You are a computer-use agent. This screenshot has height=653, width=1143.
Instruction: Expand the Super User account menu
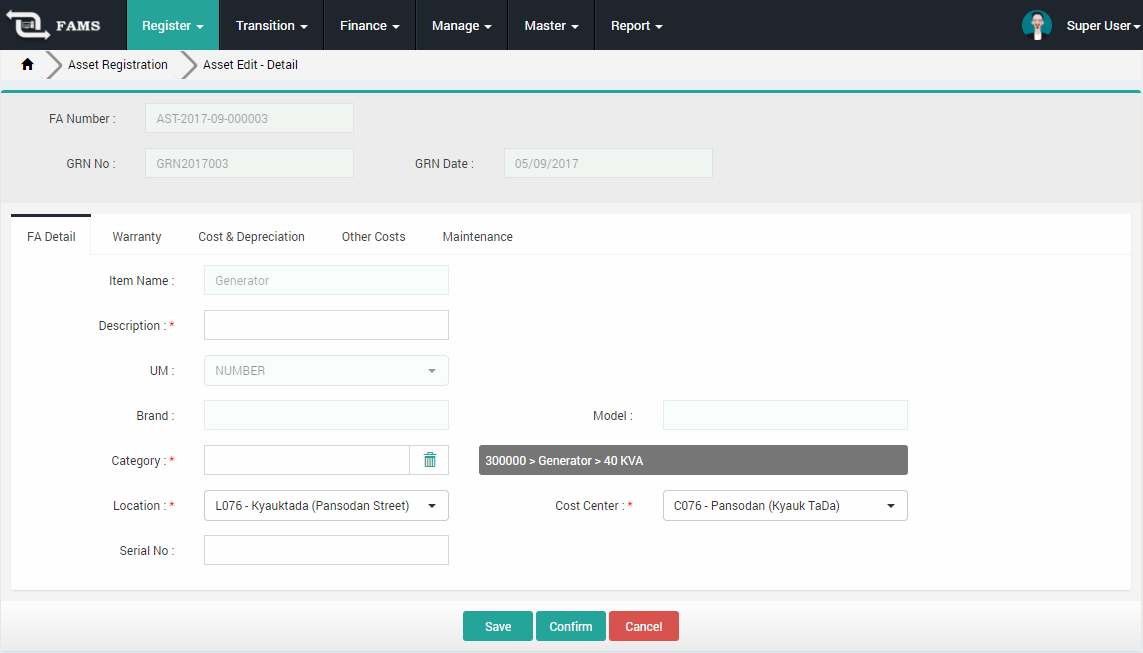point(1101,24)
